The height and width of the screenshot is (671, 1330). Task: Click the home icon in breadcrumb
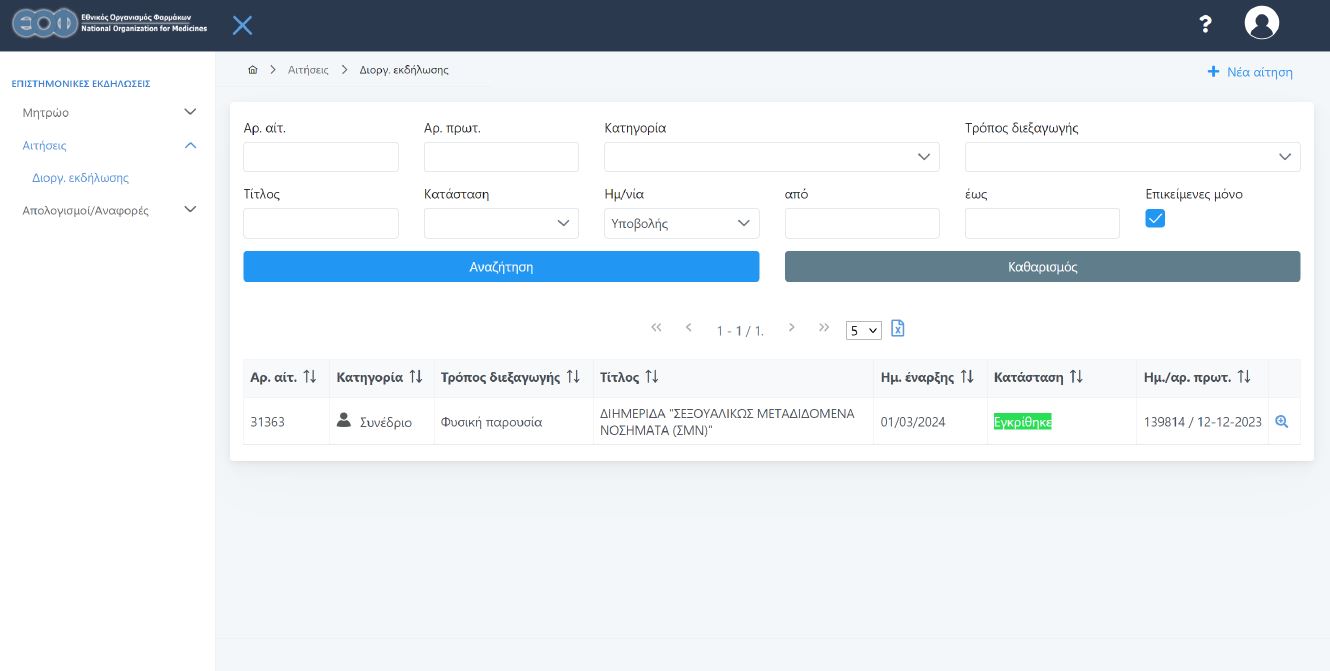(x=252, y=70)
